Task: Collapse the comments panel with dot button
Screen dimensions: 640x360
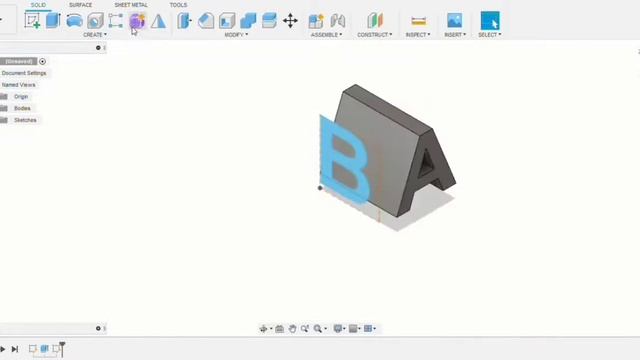Action: pyautogui.click(x=98, y=328)
